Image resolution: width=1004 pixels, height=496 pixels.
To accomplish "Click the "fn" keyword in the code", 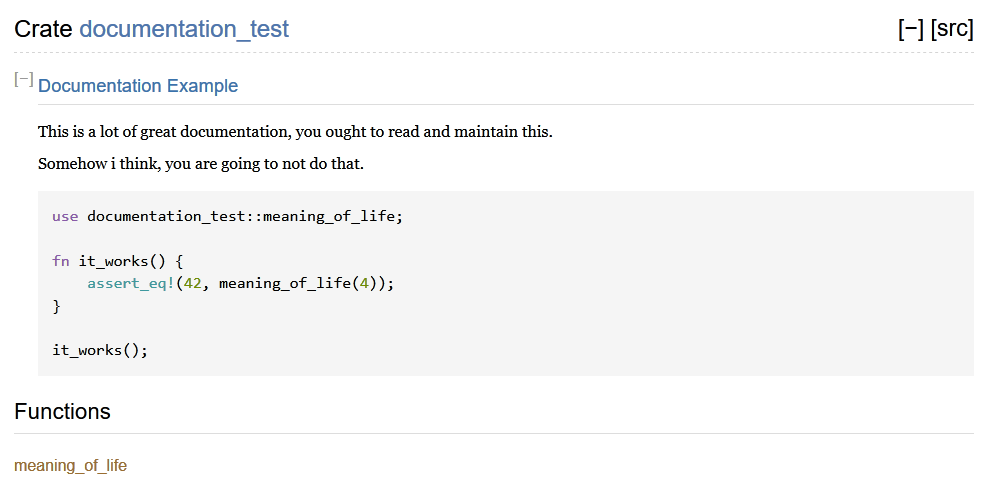I will pyautogui.click(x=61, y=261).
